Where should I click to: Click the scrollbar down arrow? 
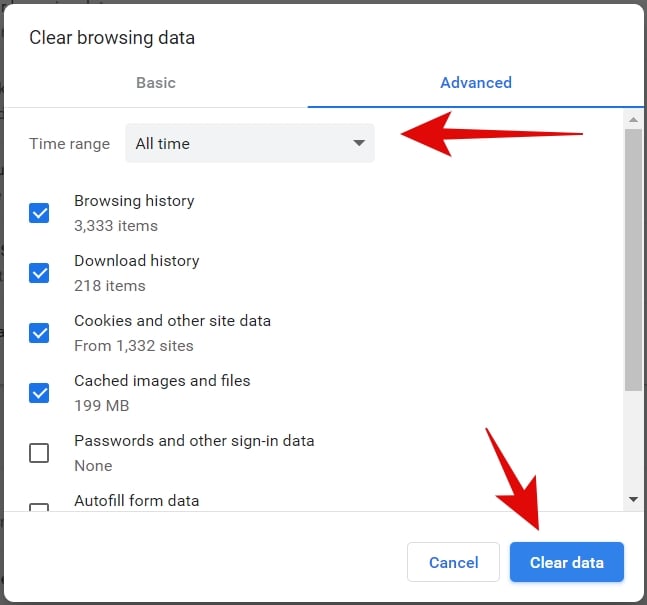click(x=633, y=500)
